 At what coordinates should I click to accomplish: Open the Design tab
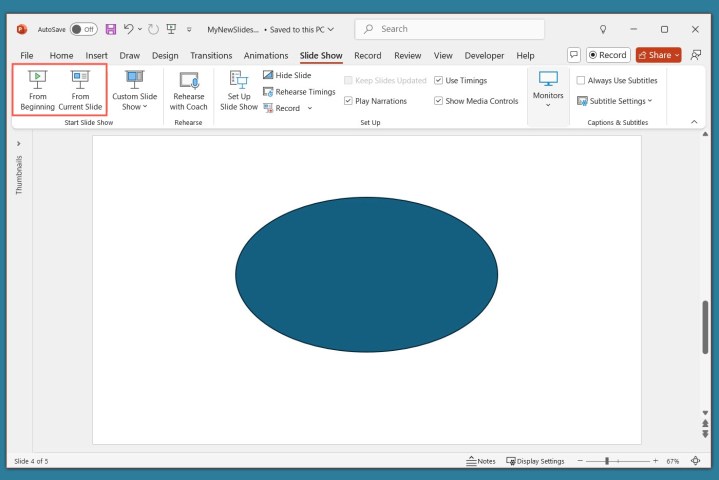164,56
